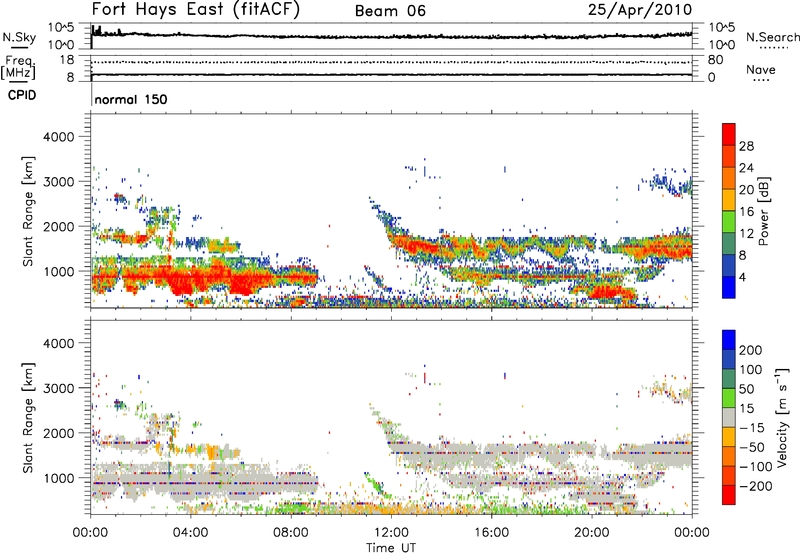Image resolution: width=800 pixels, height=554 pixels.
Task: Click the gray segment of the velocity colorbar
Action: coord(729,417)
